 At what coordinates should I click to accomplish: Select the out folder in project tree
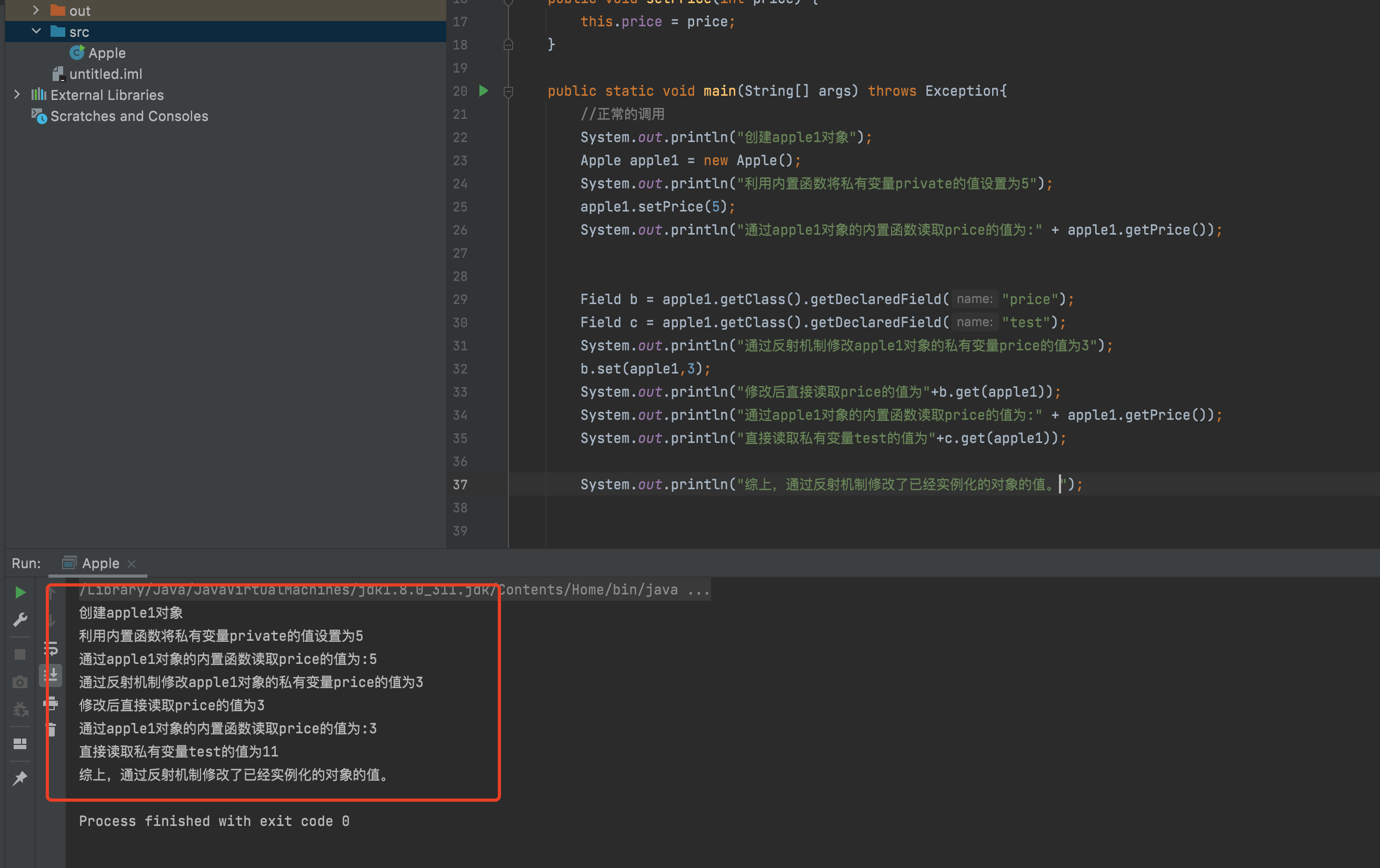click(x=225, y=11)
